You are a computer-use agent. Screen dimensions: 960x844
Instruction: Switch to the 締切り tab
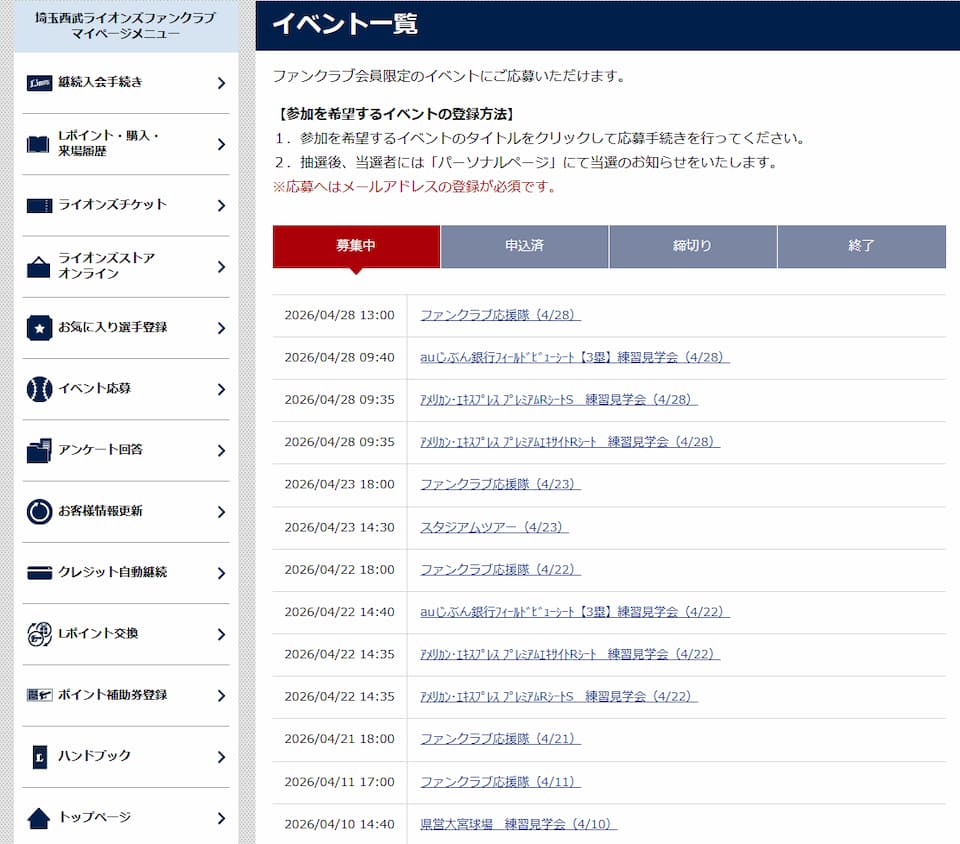pyautogui.click(x=692, y=246)
